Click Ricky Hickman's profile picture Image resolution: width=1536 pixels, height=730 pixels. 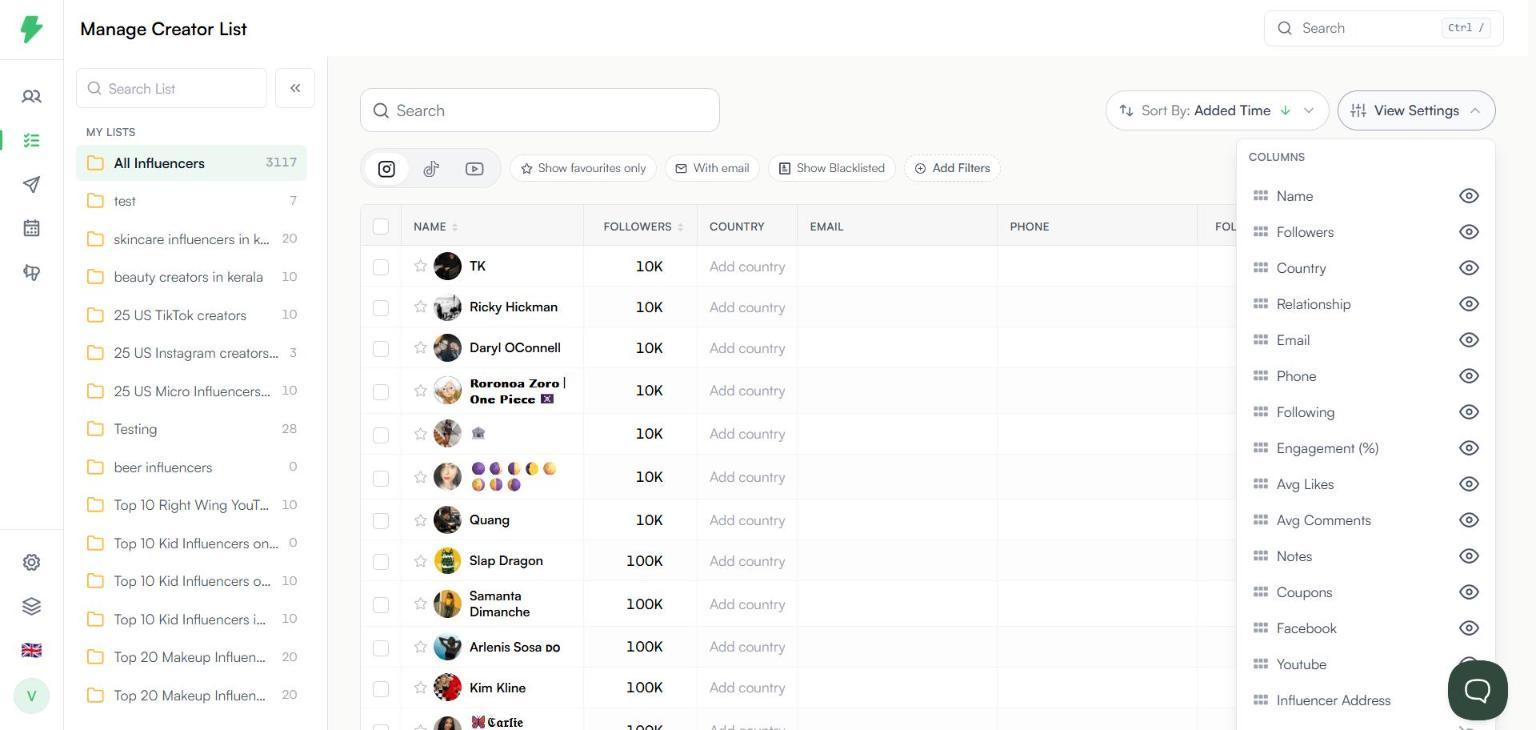[x=447, y=307]
